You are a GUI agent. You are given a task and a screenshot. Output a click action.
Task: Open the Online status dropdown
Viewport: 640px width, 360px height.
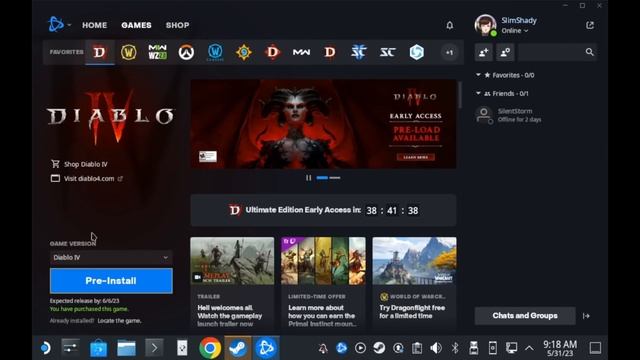click(x=514, y=31)
